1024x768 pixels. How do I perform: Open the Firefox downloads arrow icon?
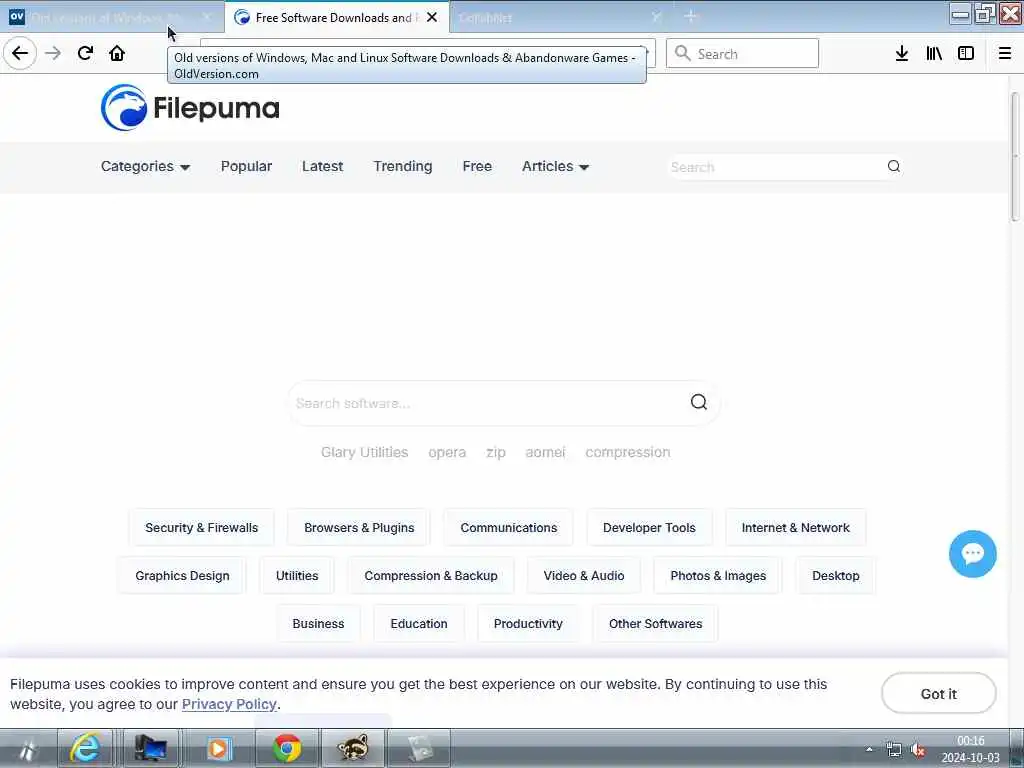[x=901, y=54]
